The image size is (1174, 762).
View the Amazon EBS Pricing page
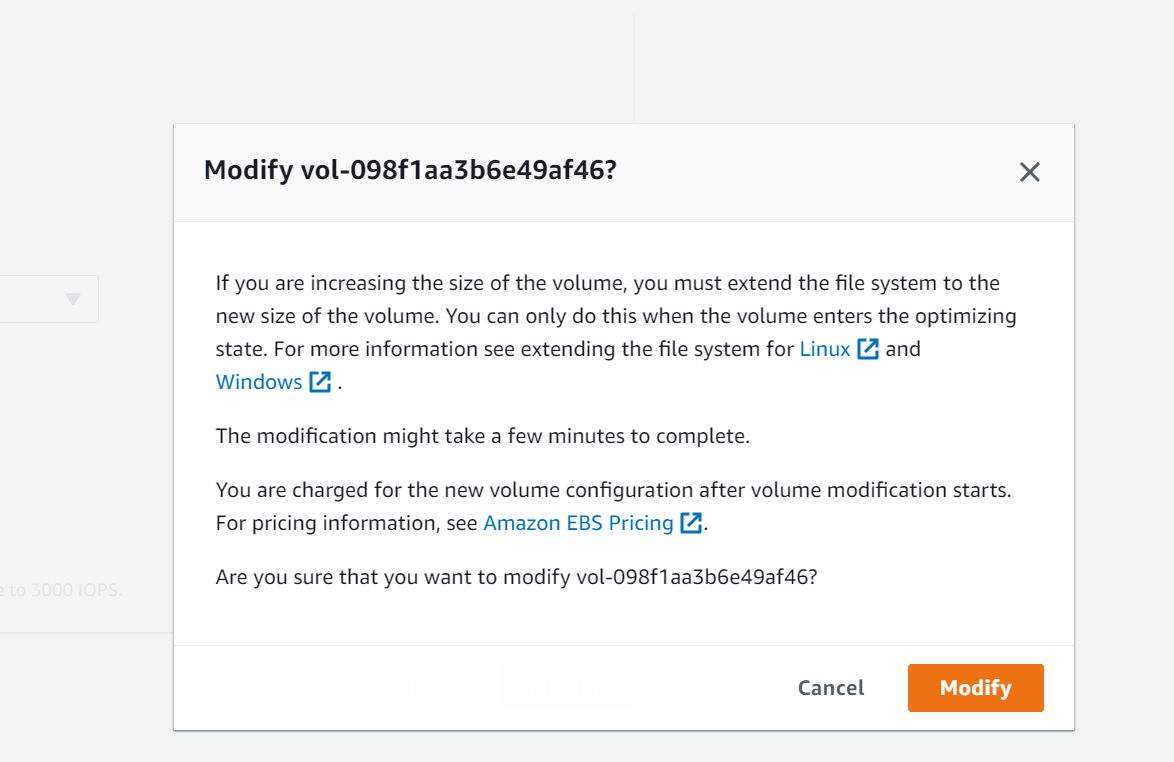578,523
